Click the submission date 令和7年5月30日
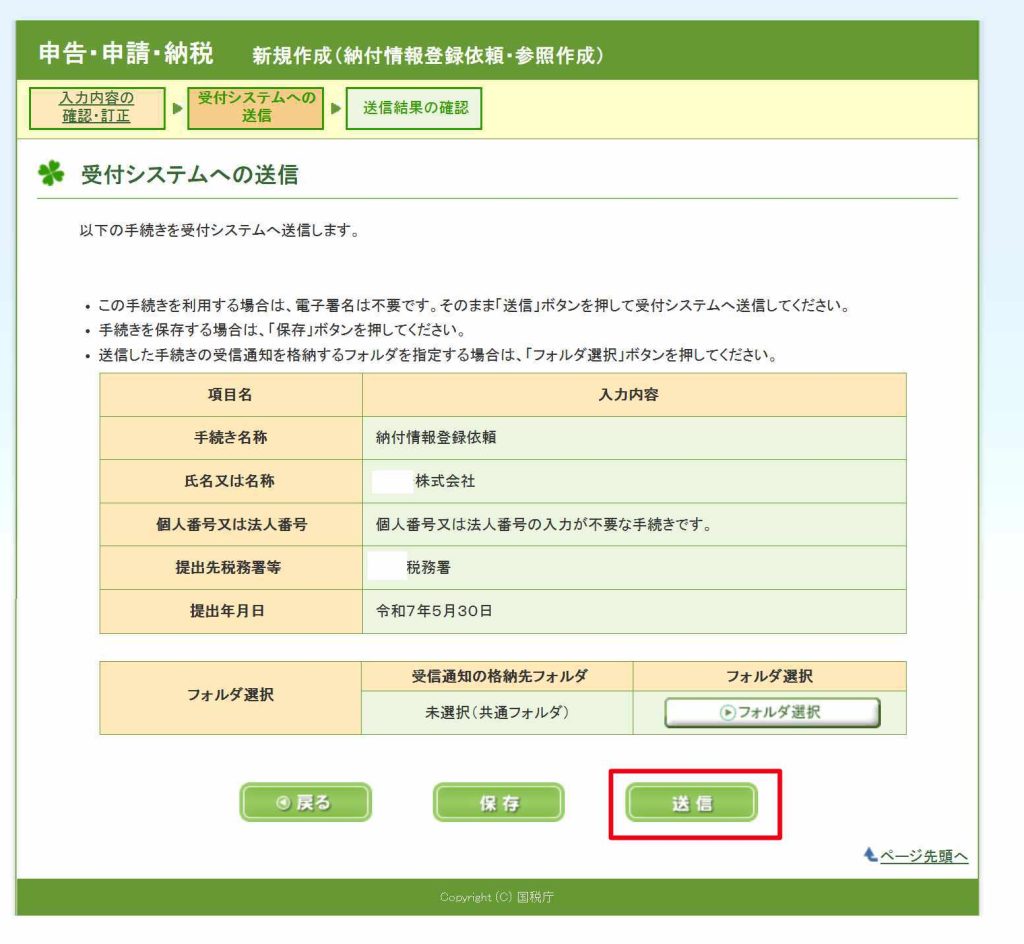Screen dimensions: 1024x944 [x=434, y=611]
